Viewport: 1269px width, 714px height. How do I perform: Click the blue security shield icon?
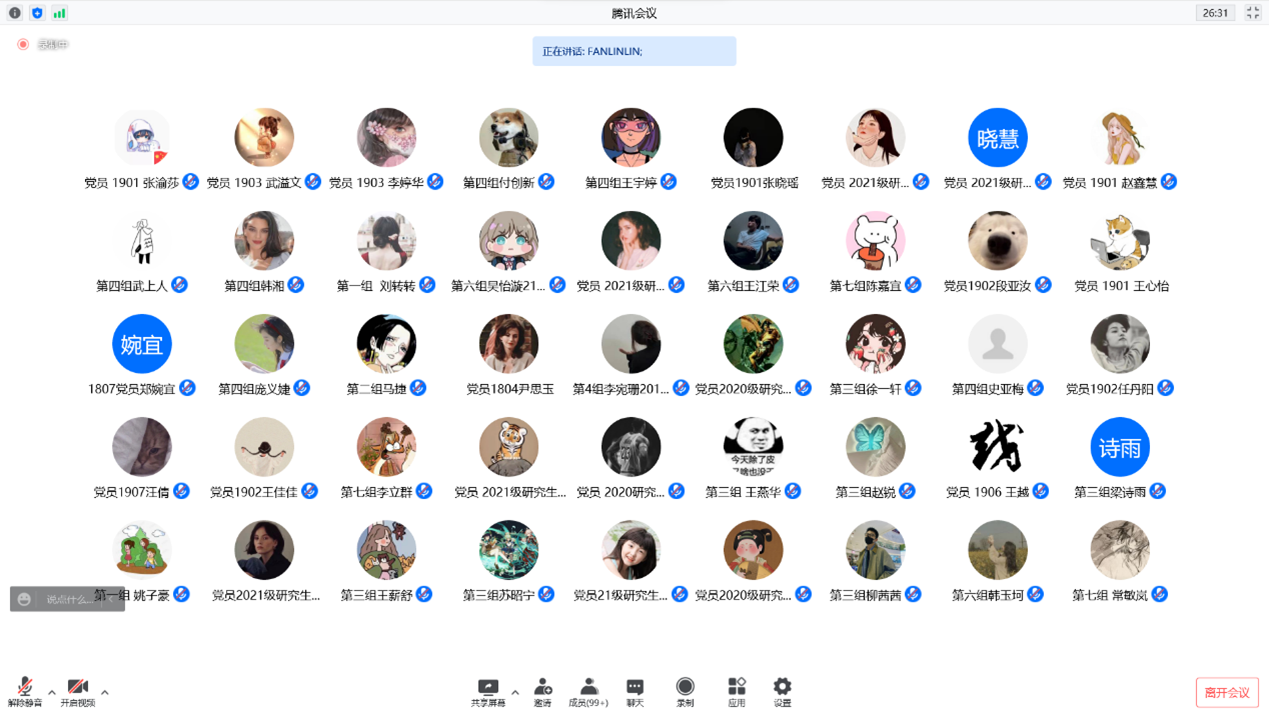(x=37, y=13)
